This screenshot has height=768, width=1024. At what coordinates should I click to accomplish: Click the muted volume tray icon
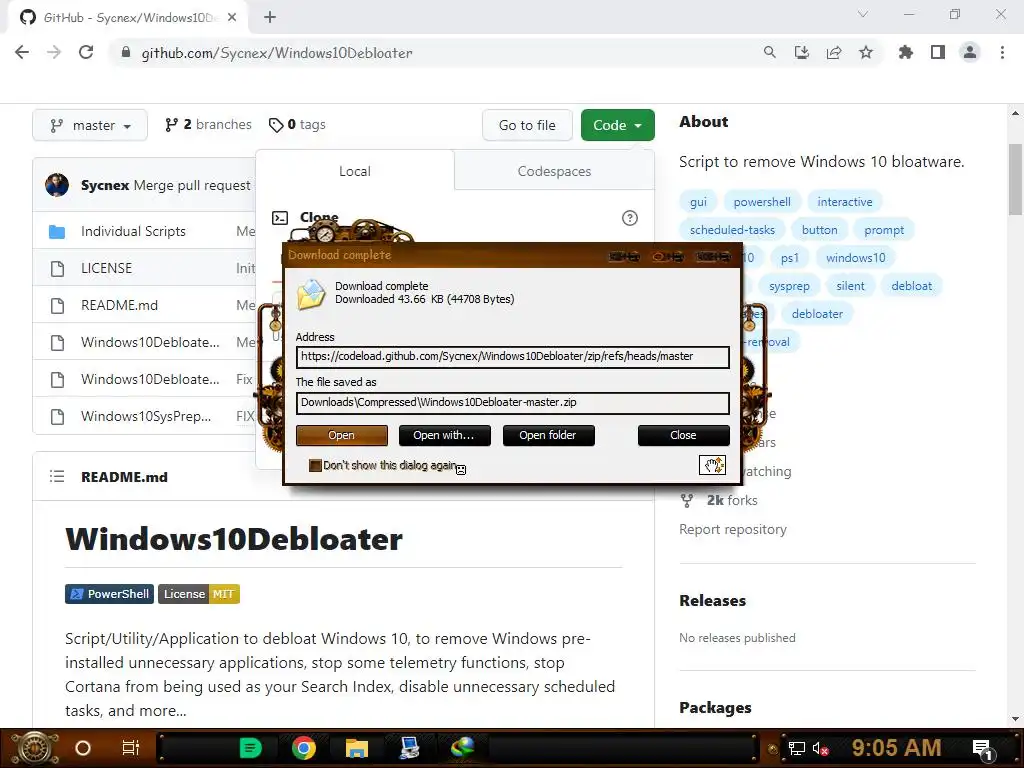[x=821, y=748]
